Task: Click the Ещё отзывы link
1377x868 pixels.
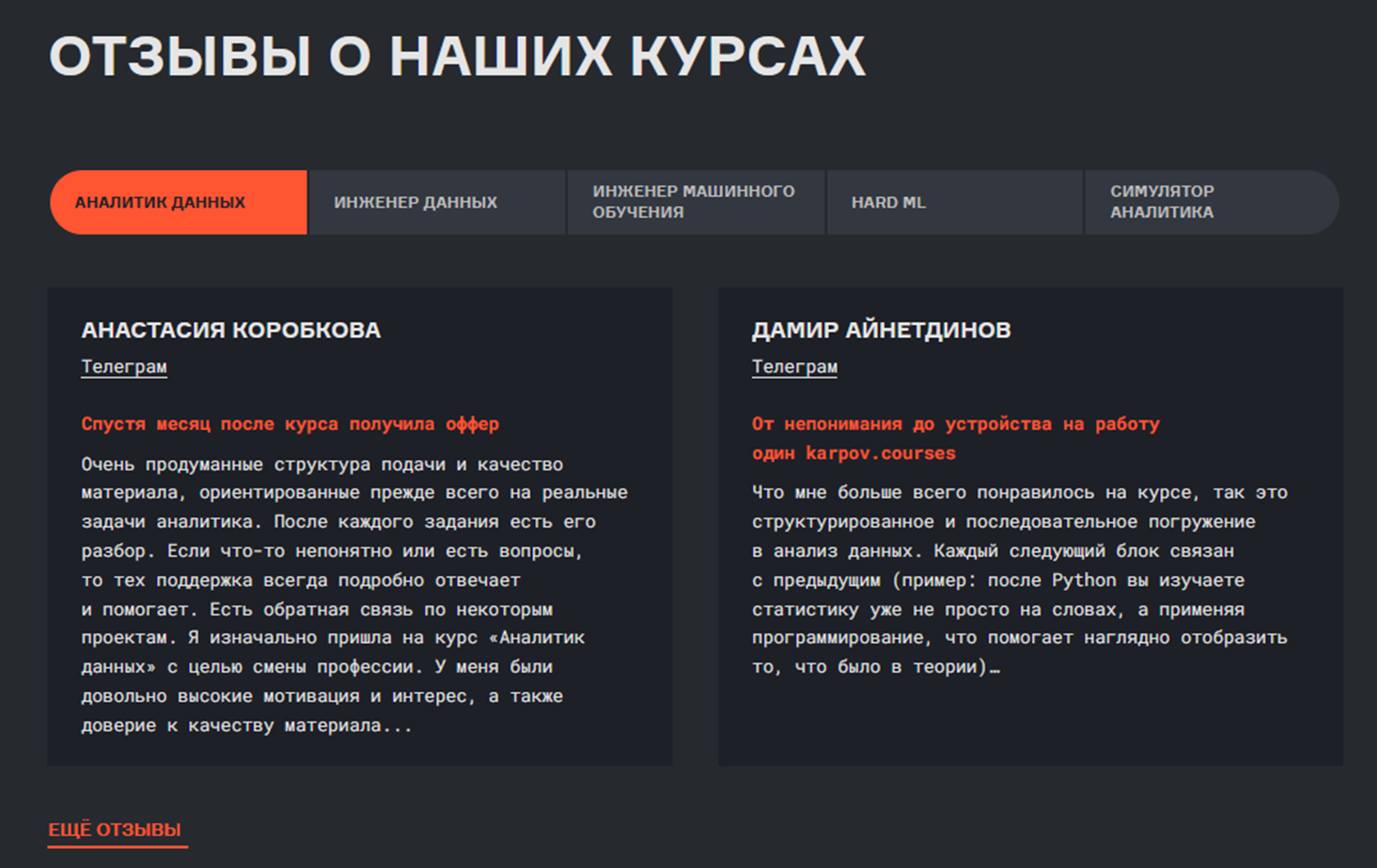Action: click(x=115, y=830)
